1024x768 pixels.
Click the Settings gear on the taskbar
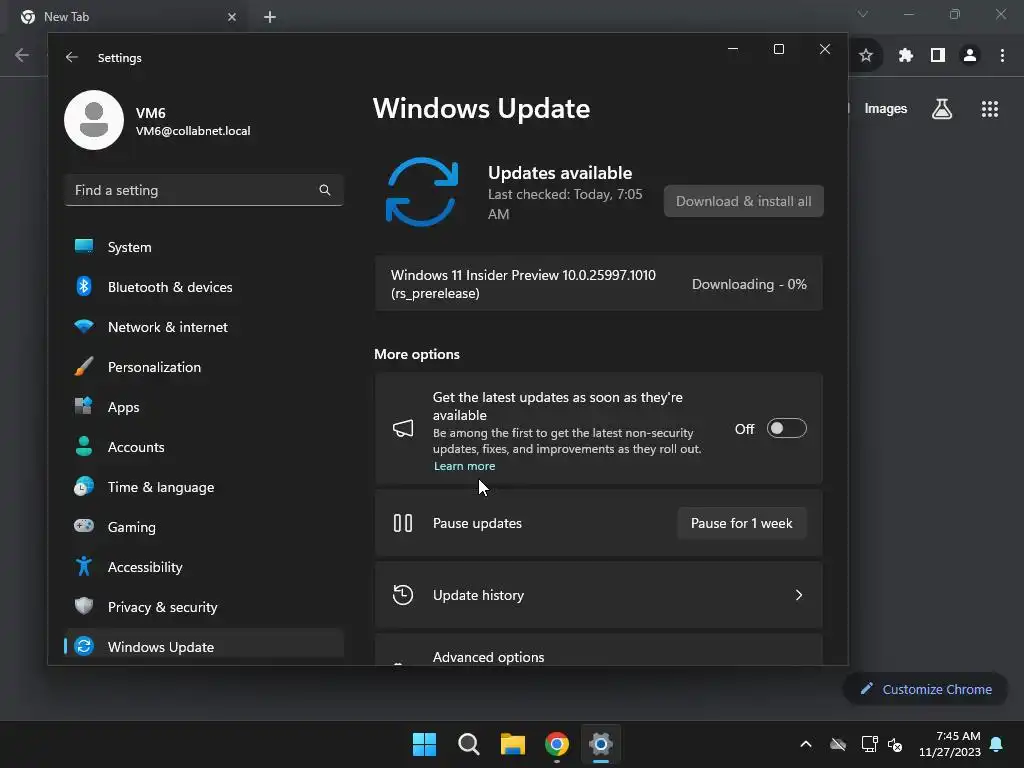601,744
